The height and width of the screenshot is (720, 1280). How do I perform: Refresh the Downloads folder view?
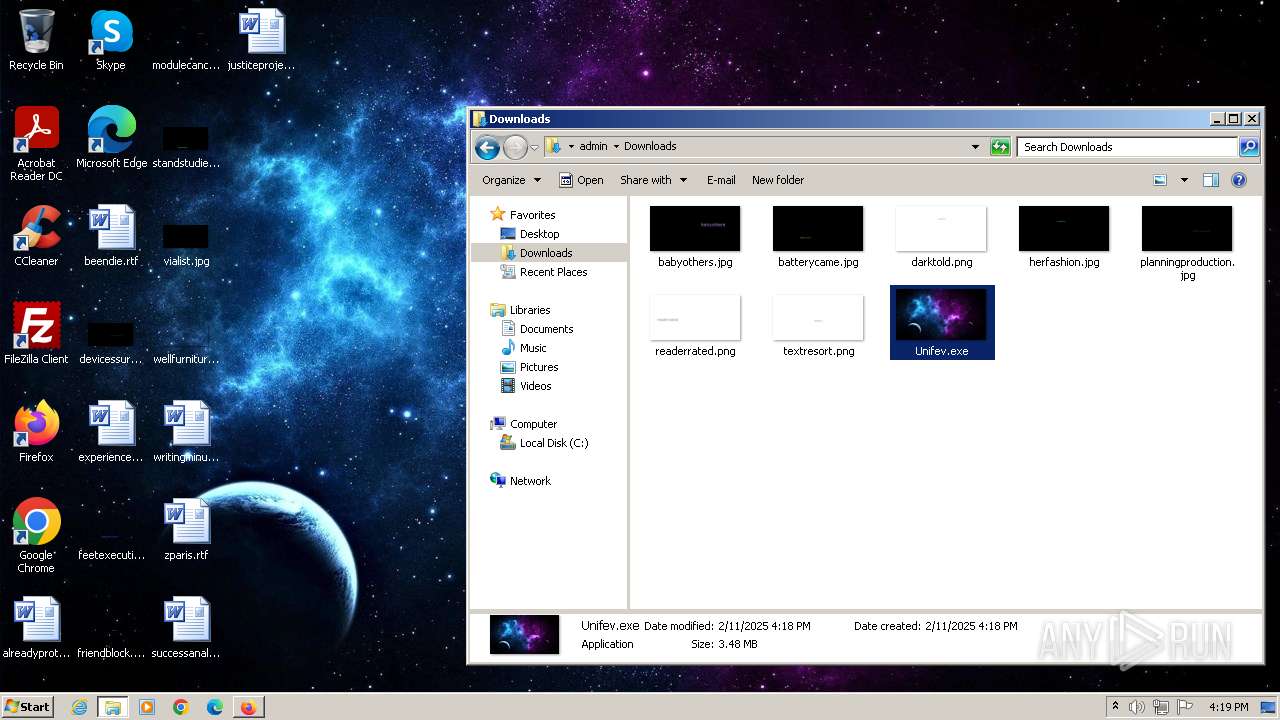click(1000, 147)
